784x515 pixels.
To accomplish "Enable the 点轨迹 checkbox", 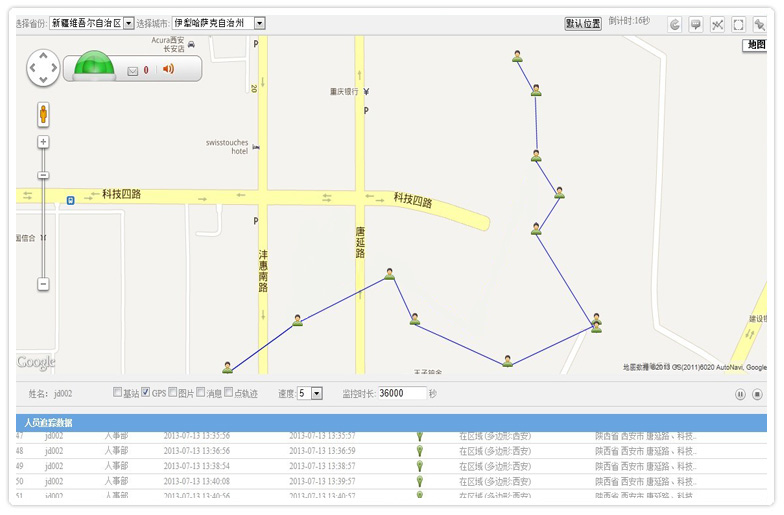I will tap(229, 392).
